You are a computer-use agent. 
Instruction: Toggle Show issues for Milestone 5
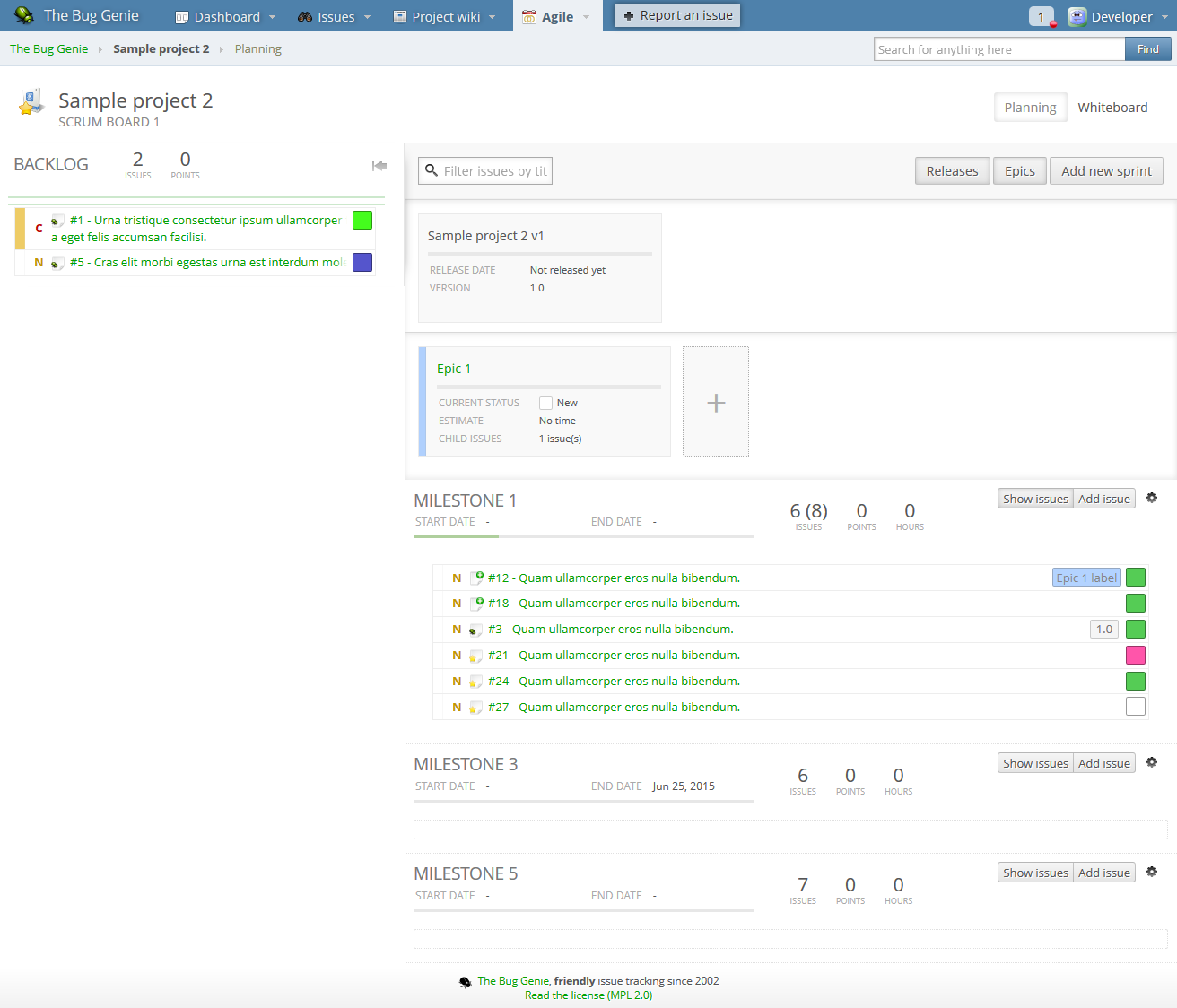1035,873
